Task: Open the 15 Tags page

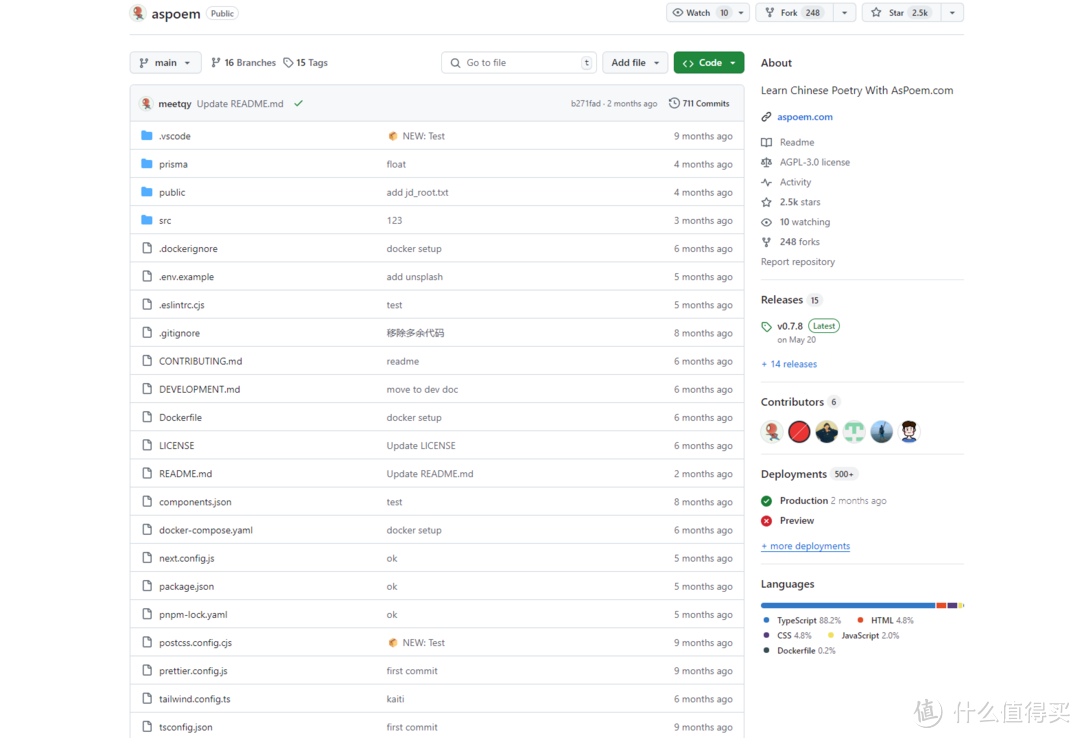Action: click(306, 63)
